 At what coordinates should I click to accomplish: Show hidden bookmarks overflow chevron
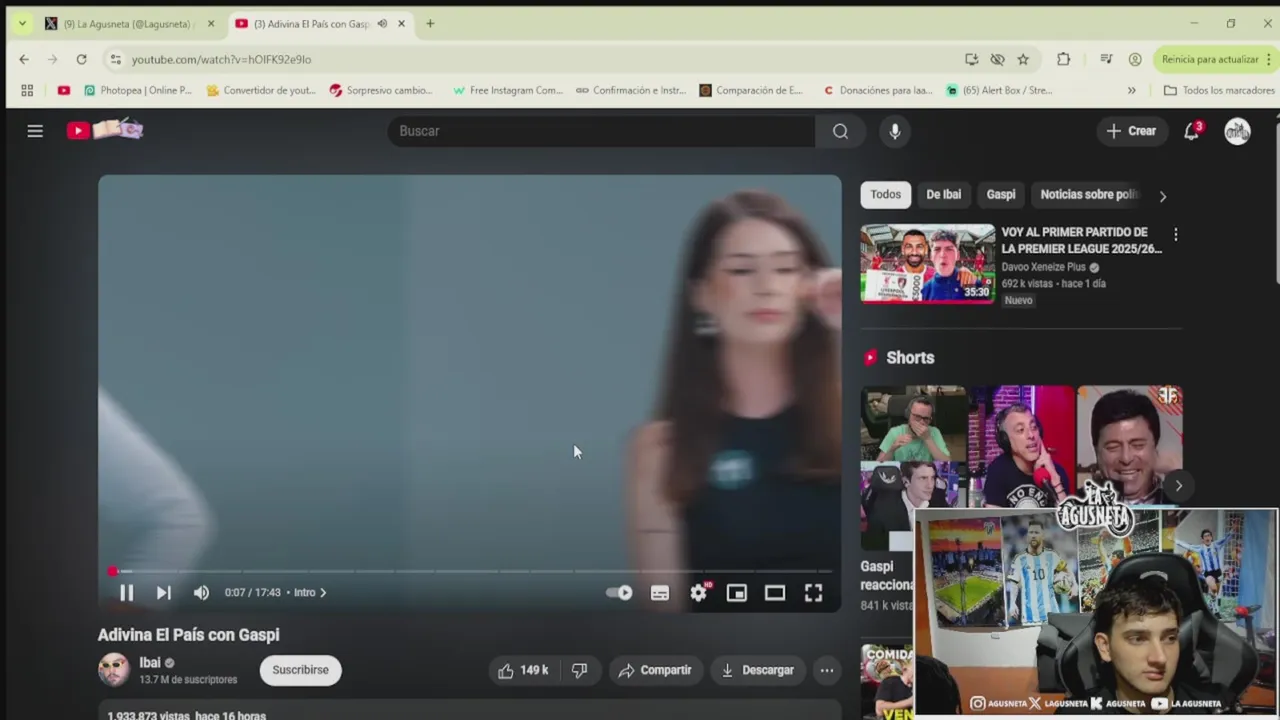(1131, 90)
